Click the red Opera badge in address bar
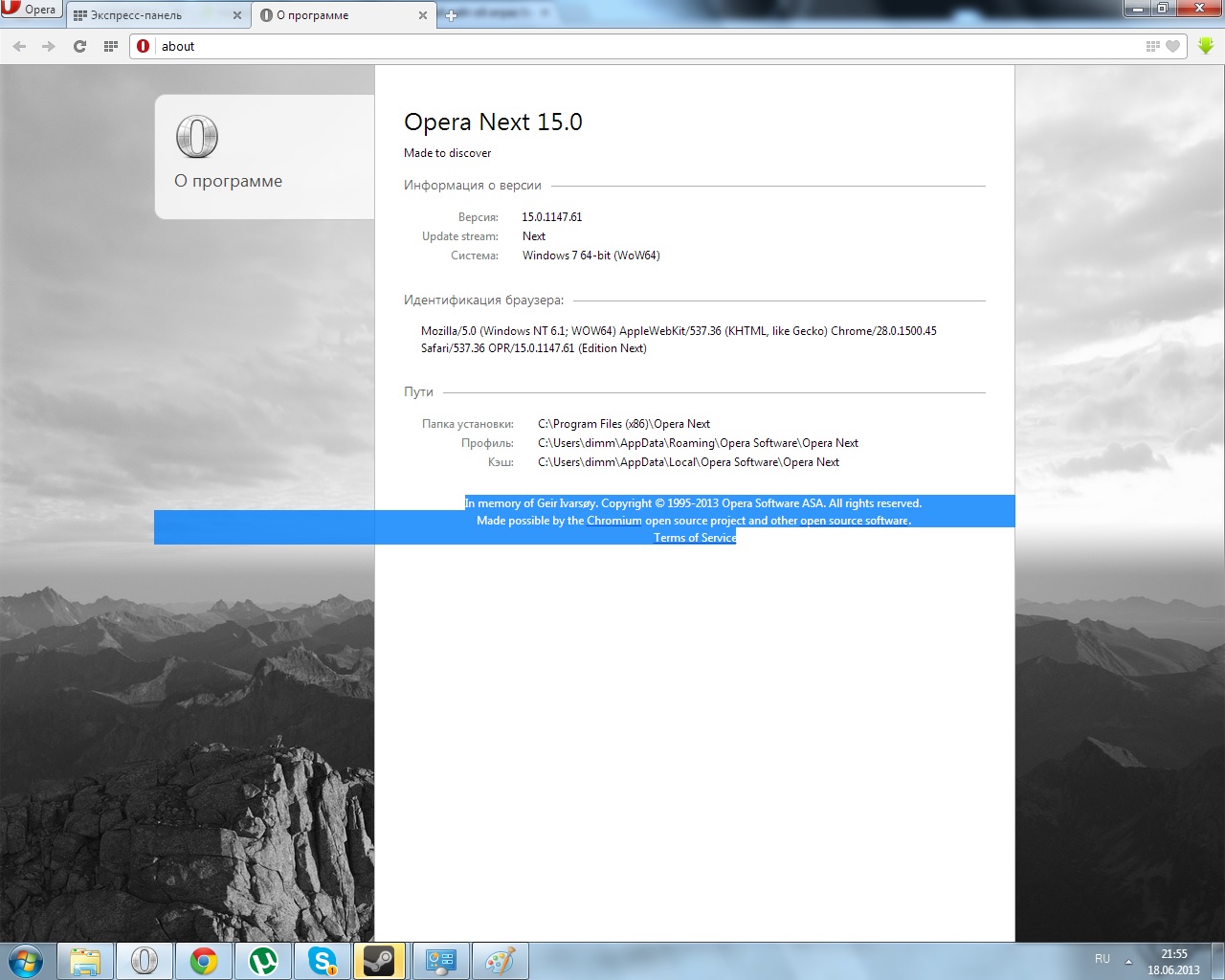The height and width of the screenshot is (980, 1225). pyautogui.click(x=144, y=46)
